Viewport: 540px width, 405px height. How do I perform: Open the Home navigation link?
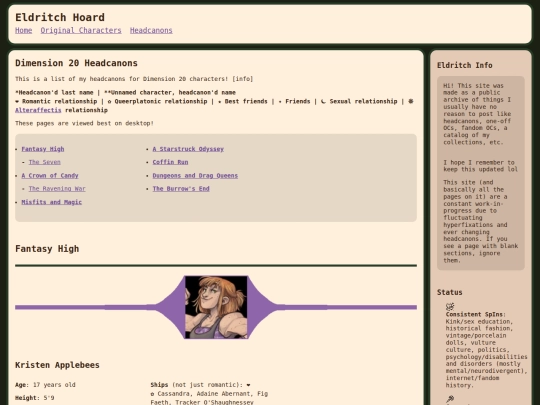coord(23,30)
